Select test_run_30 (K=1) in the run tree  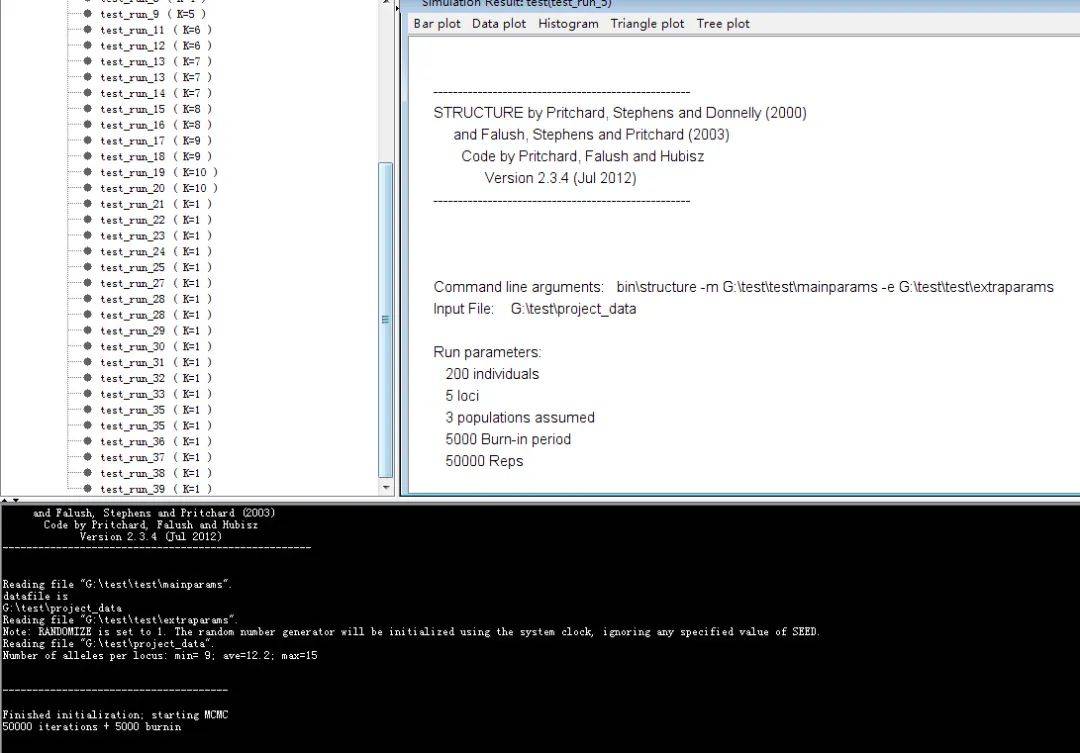[156, 347]
